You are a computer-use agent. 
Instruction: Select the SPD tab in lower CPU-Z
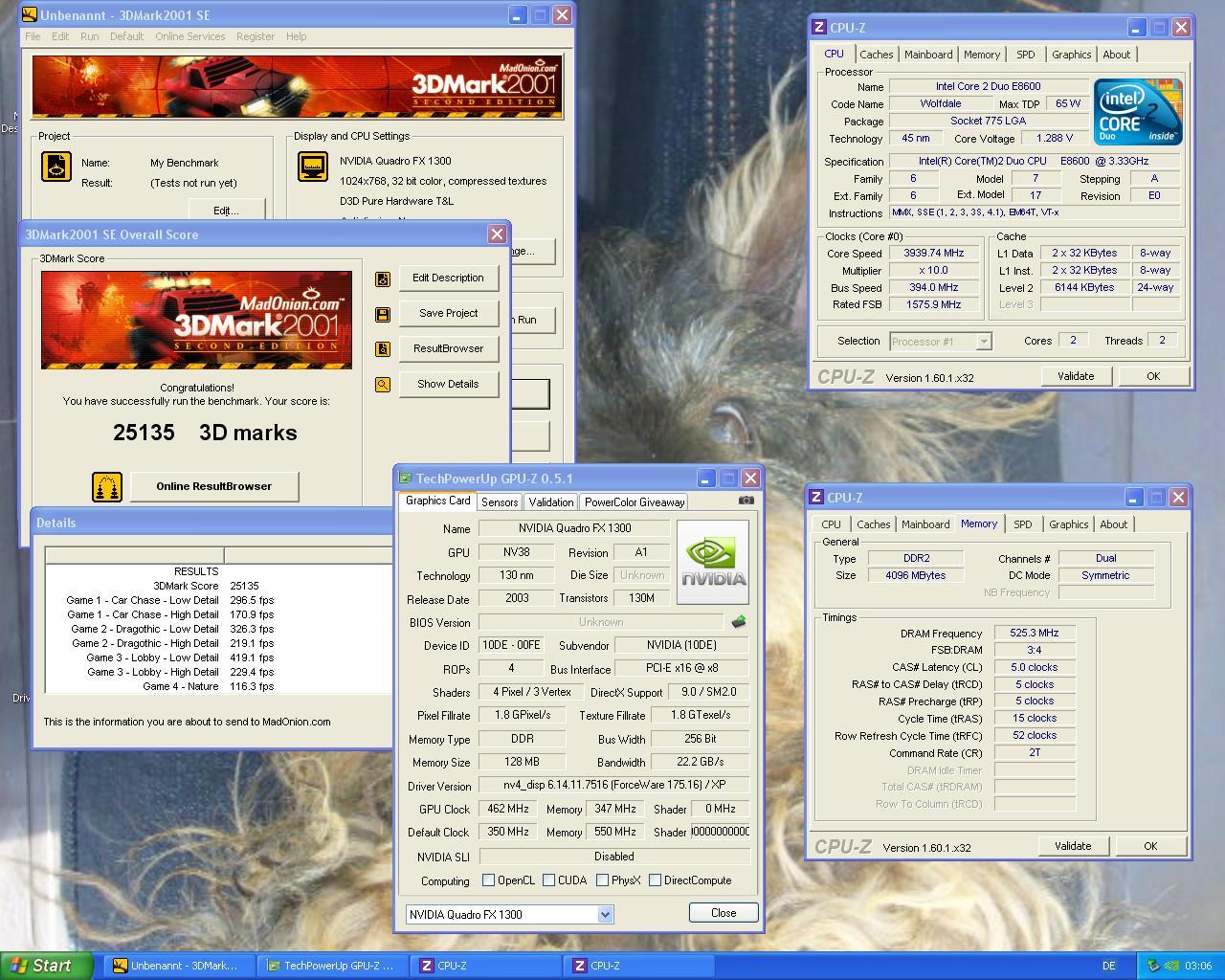(1023, 524)
